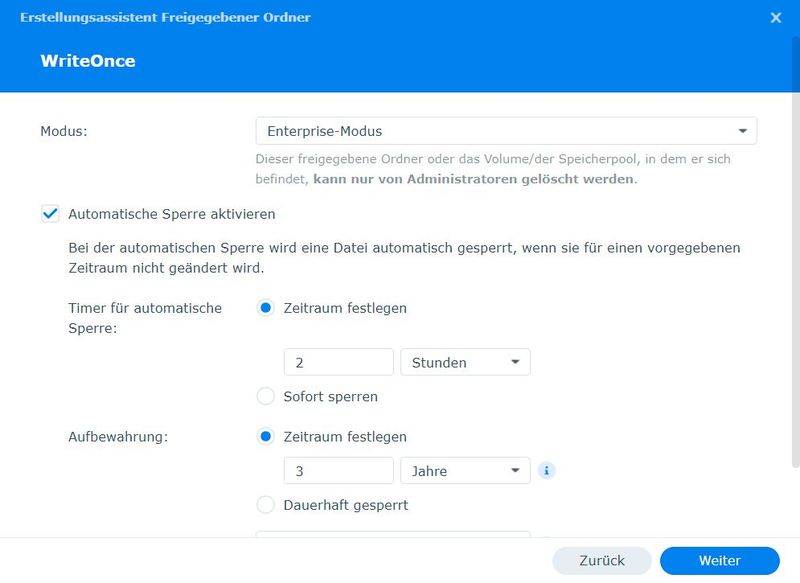Click the dropdown arrow of the Enterprise-Modus selector
The height and width of the screenshot is (583, 800).
741,130
